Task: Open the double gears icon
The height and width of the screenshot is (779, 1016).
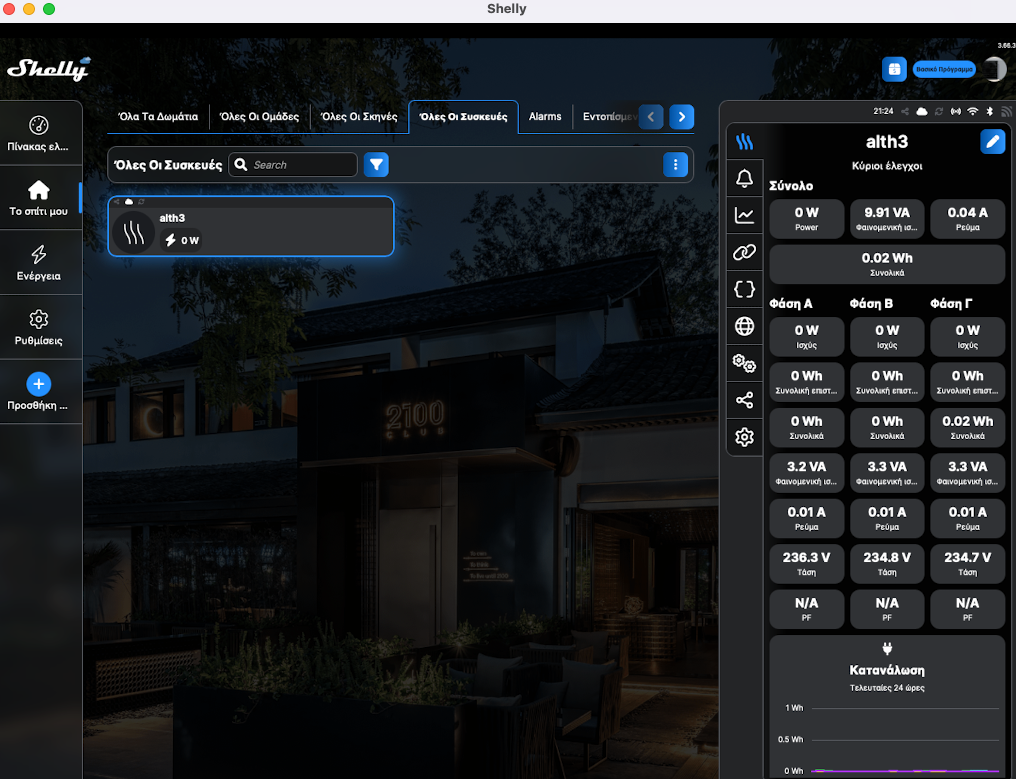Action: click(x=745, y=363)
